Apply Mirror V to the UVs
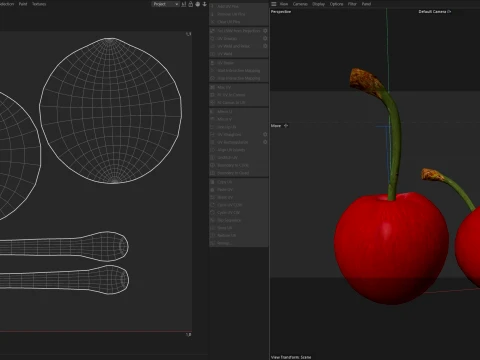The image size is (480, 360). tap(239, 119)
